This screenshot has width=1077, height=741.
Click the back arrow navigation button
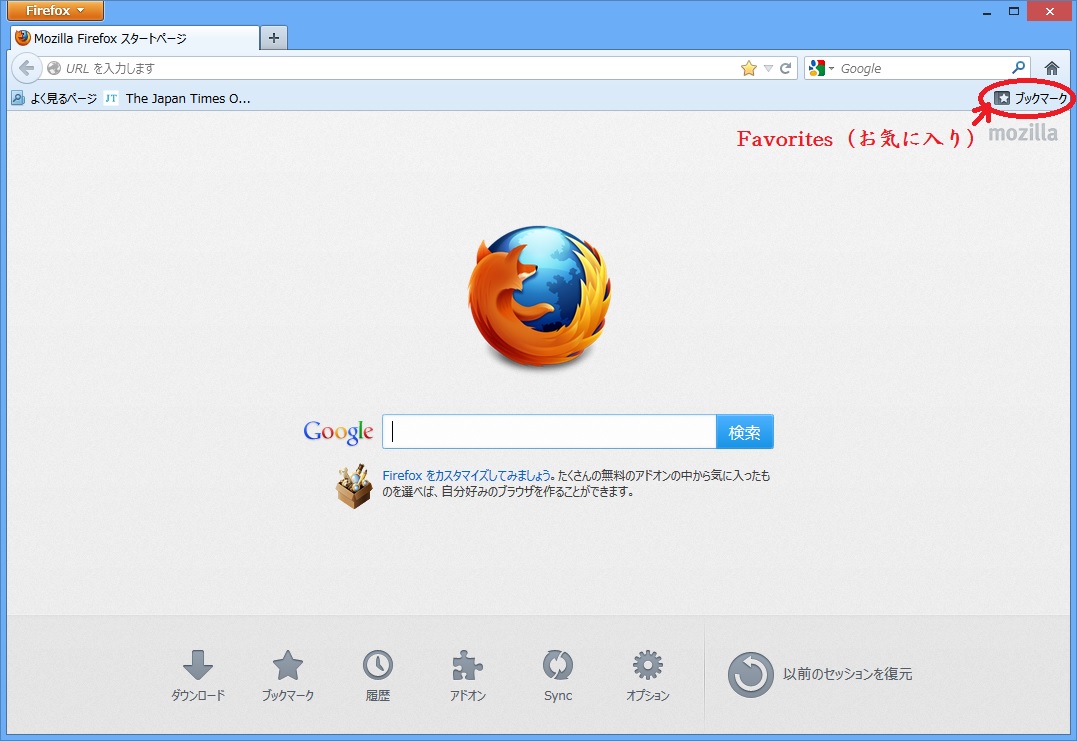tap(26, 68)
